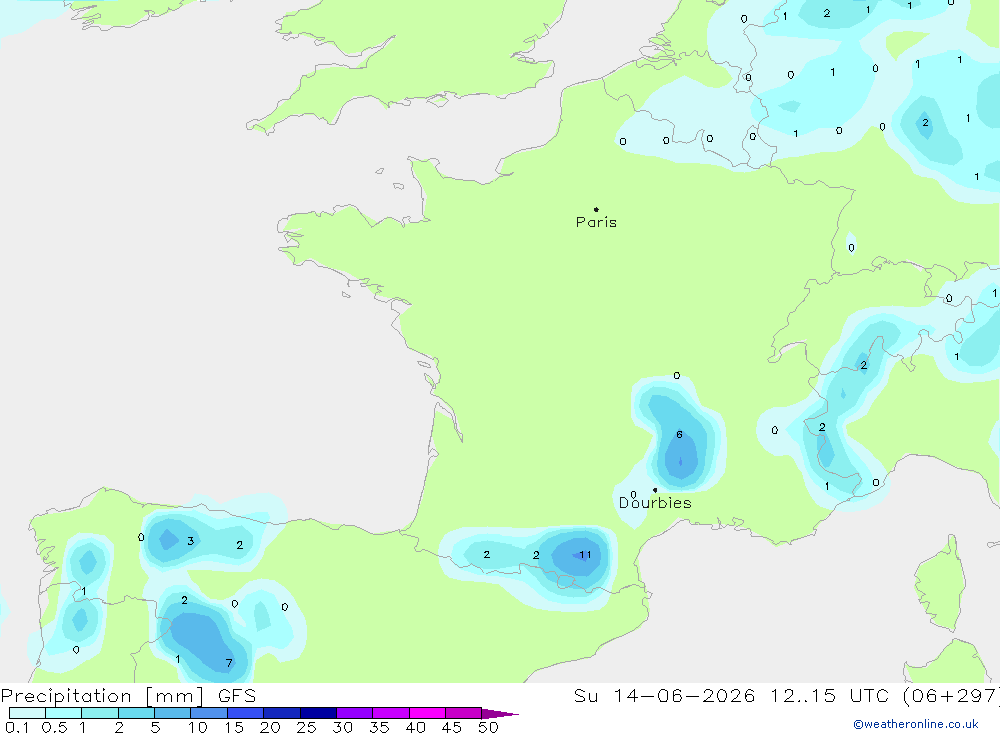Pick the legend swatch between 25 and 30
The height and width of the screenshot is (733, 1000).
tap(318, 713)
